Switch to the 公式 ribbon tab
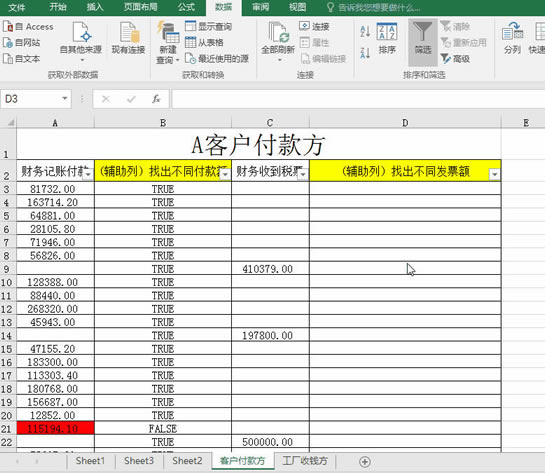Screen dimensions: 545x473 (x=186, y=7)
